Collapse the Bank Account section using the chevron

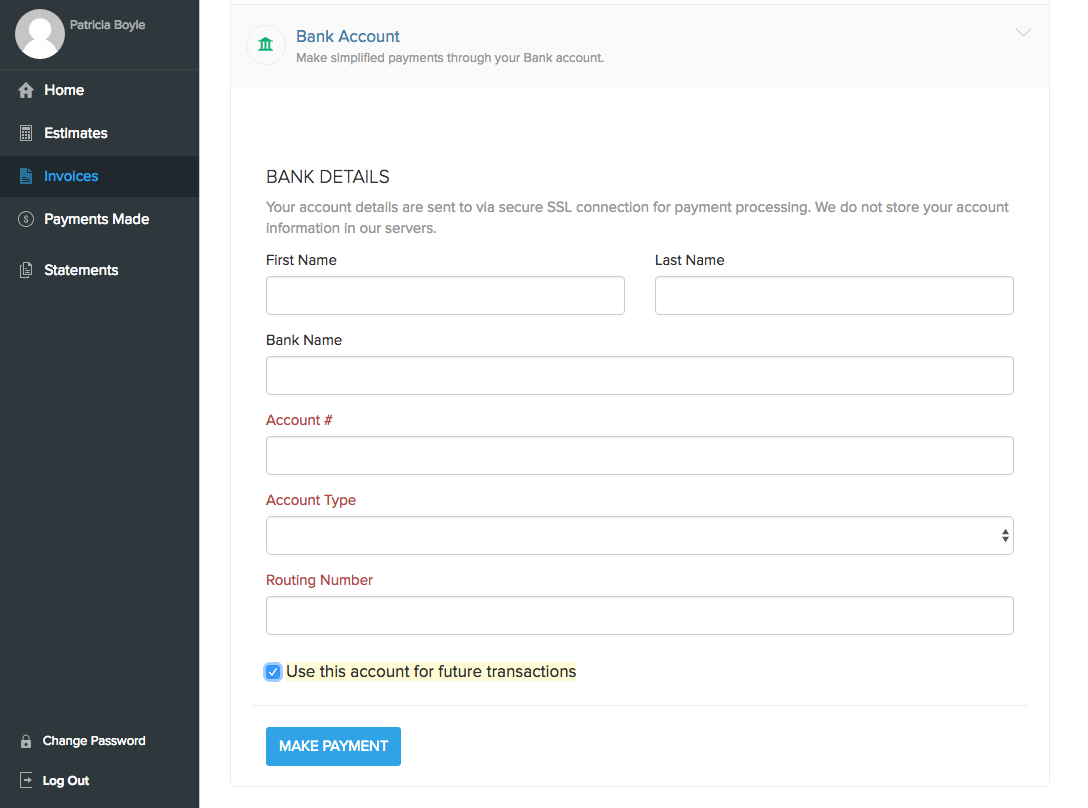pos(1023,32)
